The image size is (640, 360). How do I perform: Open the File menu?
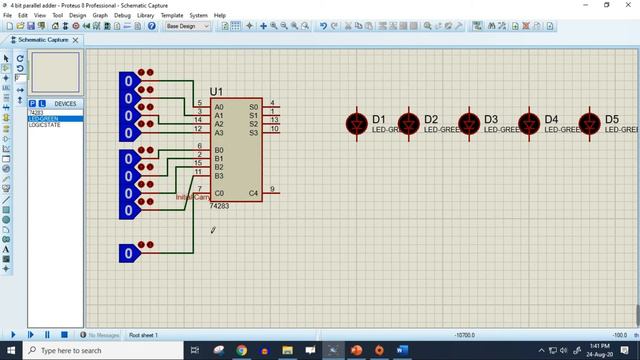pyautogui.click(x=7, y=15)
